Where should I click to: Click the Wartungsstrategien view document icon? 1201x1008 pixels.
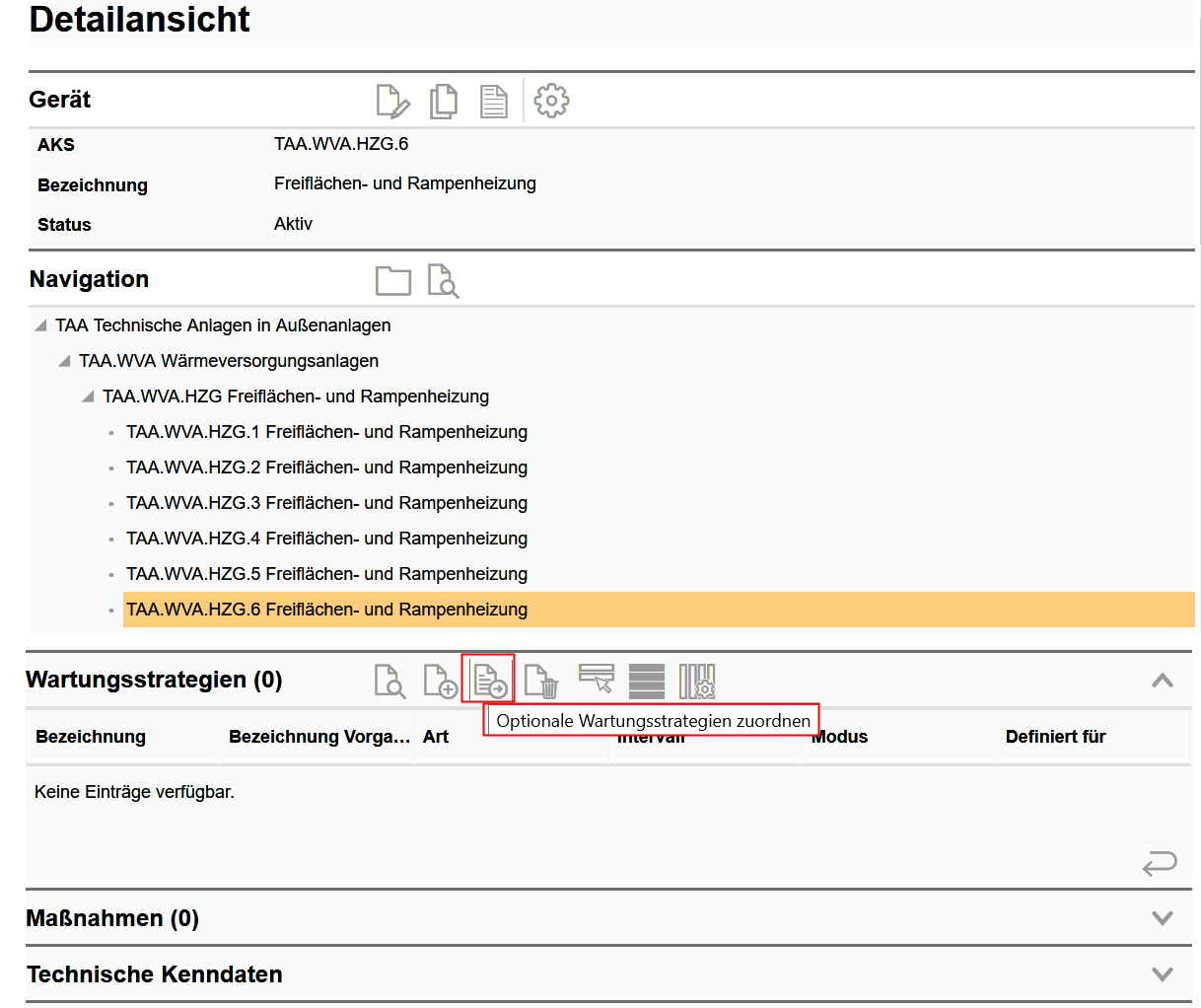[389, 681]
